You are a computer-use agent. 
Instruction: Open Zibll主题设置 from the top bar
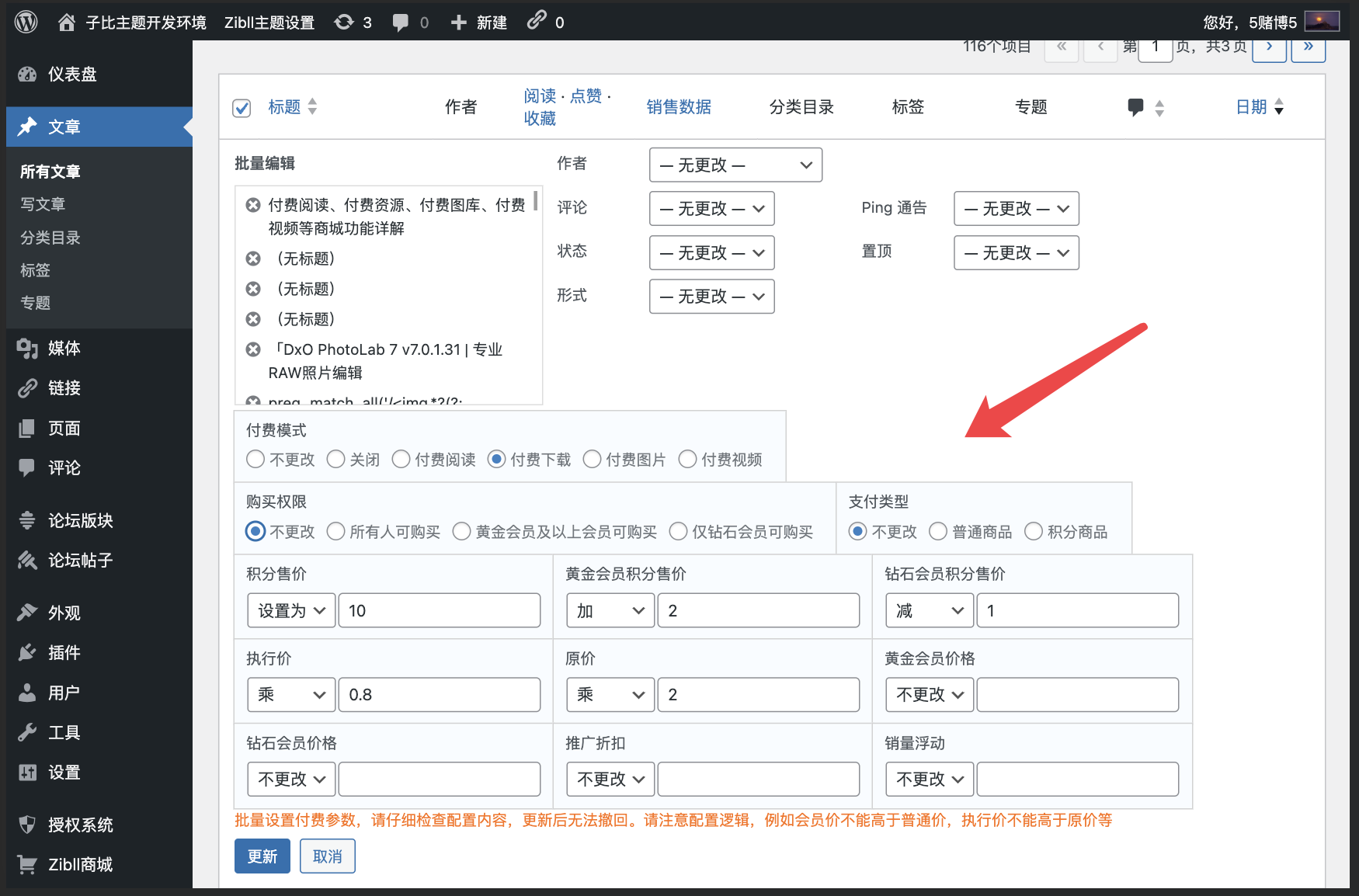coord(268,21)
